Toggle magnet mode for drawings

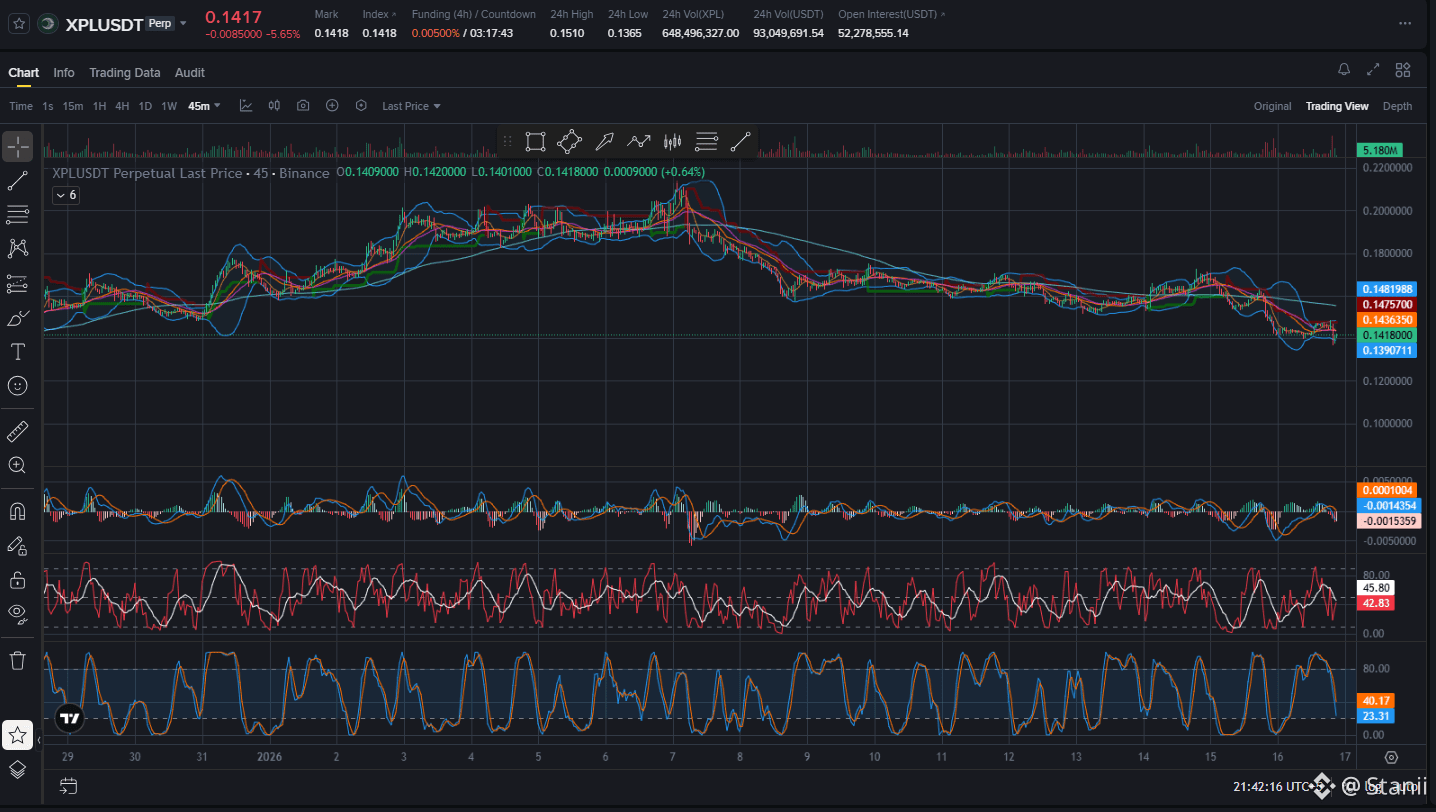click(x=17, y=511)
